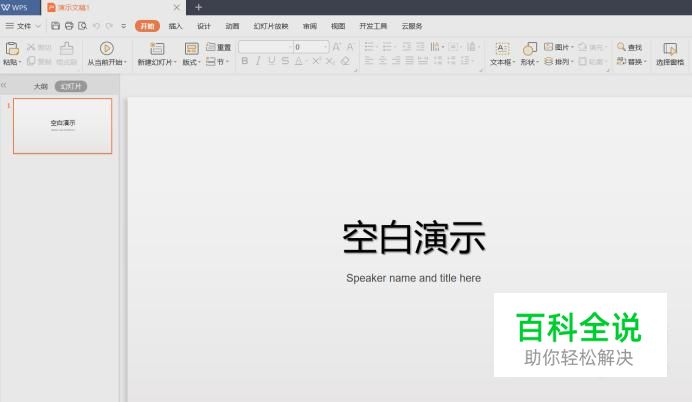Switch to Slides (幻灯片) panel view
The image size is (692, 402).
coord(71,86)
